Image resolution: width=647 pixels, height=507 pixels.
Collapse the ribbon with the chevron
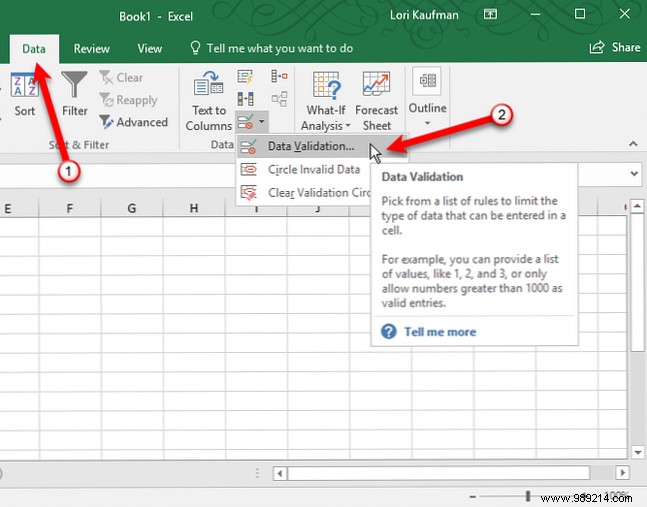(x=633, y=144)
